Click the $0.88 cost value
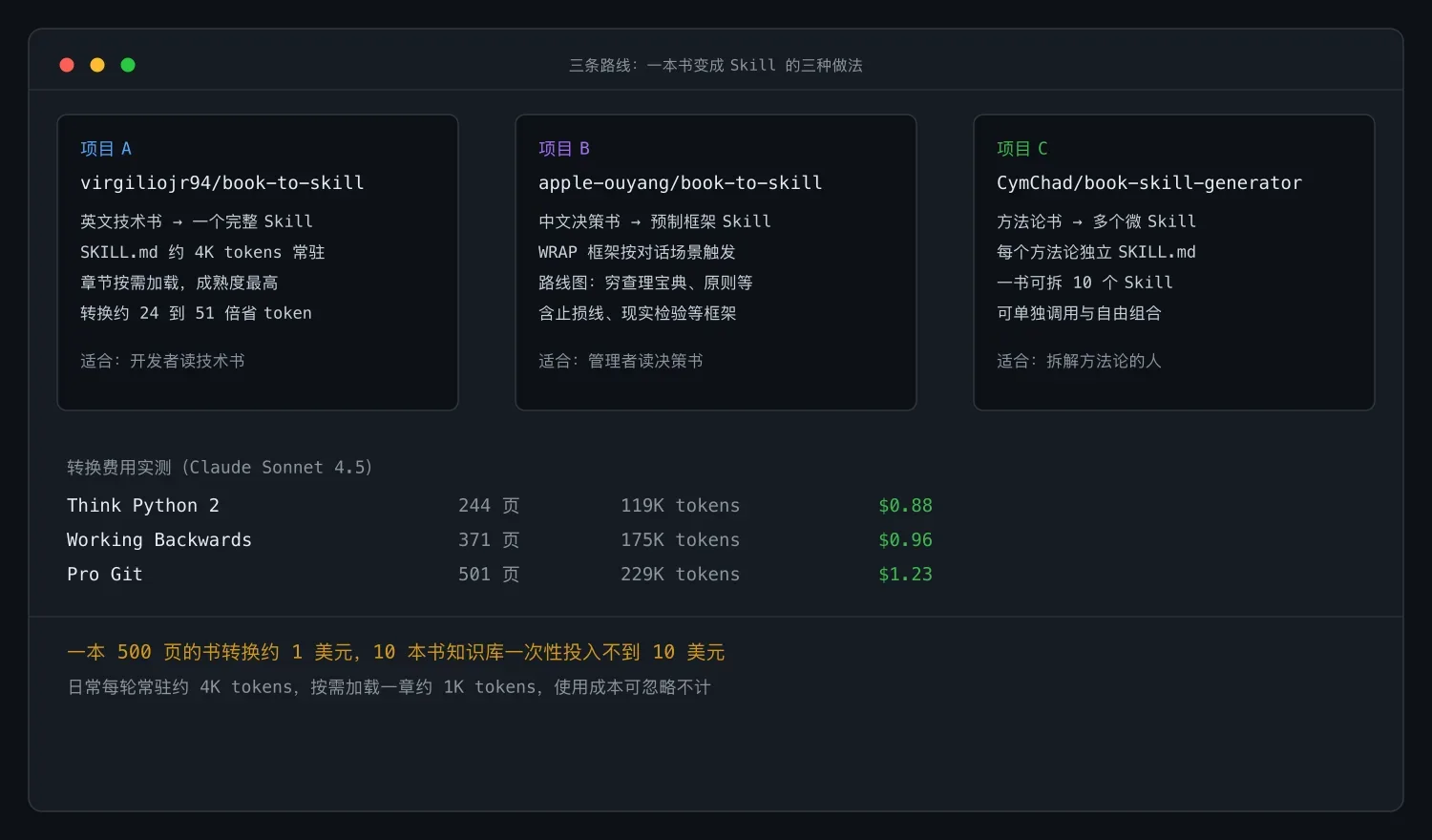 [x=905, y=506]
